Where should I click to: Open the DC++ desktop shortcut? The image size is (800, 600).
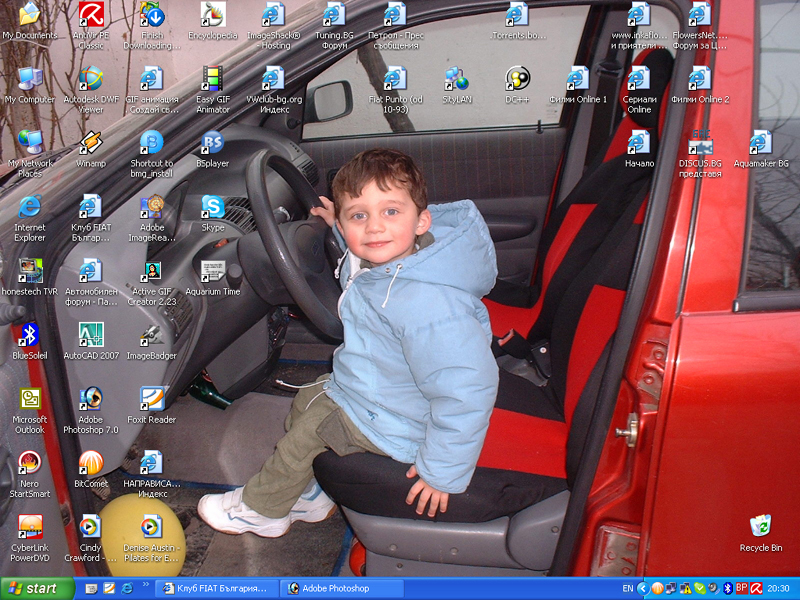(517, 78)
